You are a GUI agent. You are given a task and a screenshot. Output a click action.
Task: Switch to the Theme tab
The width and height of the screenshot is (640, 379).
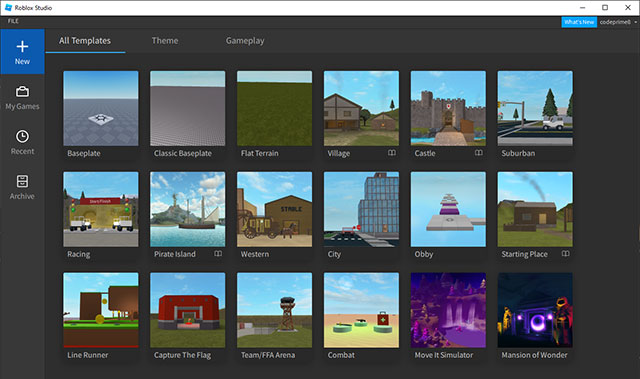[x=165, y=41]
